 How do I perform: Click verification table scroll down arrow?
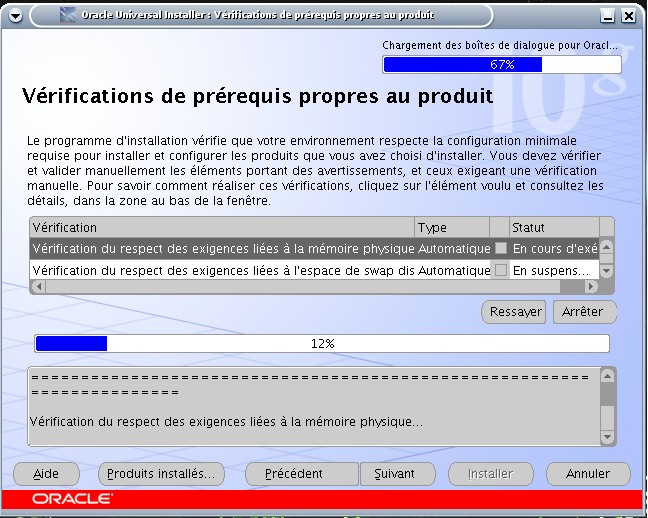(x=606, y=271)
